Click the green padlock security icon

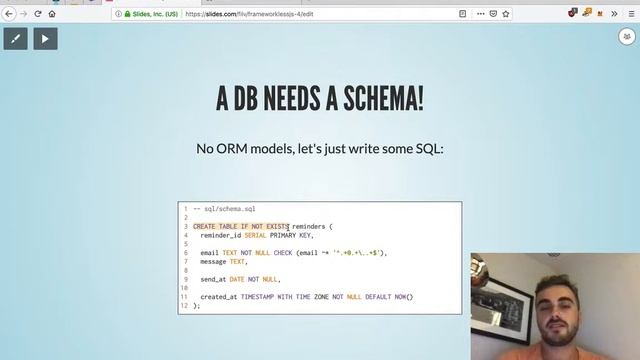click(x=127, y=14)
